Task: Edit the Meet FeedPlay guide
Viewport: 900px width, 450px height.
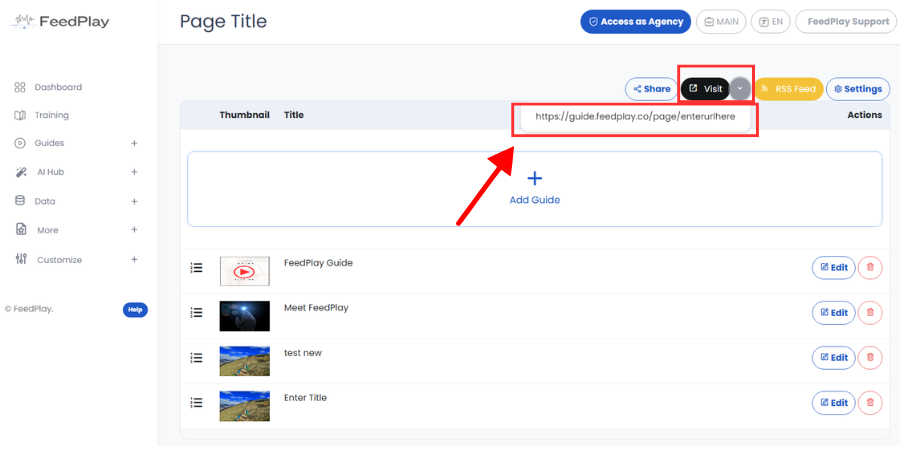Action: point(833,313)
